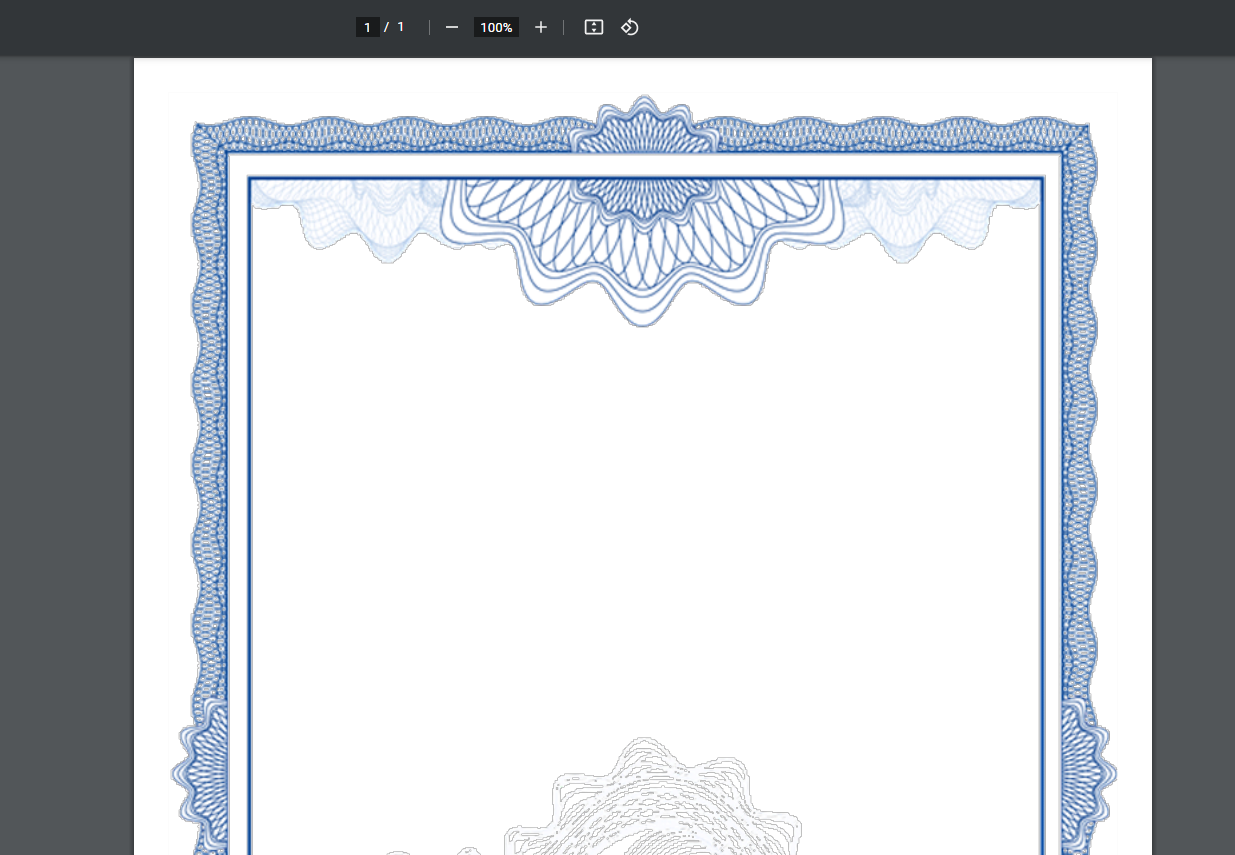Viewport: 1235px width, 855px height.
Task: Click the certificate page in the viewer
Action: [x=643, y=456]
